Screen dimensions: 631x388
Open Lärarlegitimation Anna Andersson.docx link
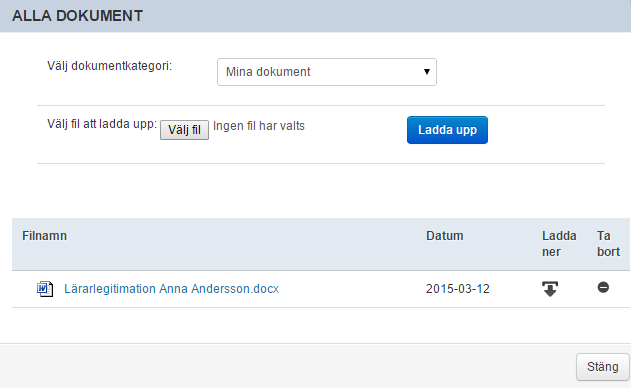[x=171, y=289]
